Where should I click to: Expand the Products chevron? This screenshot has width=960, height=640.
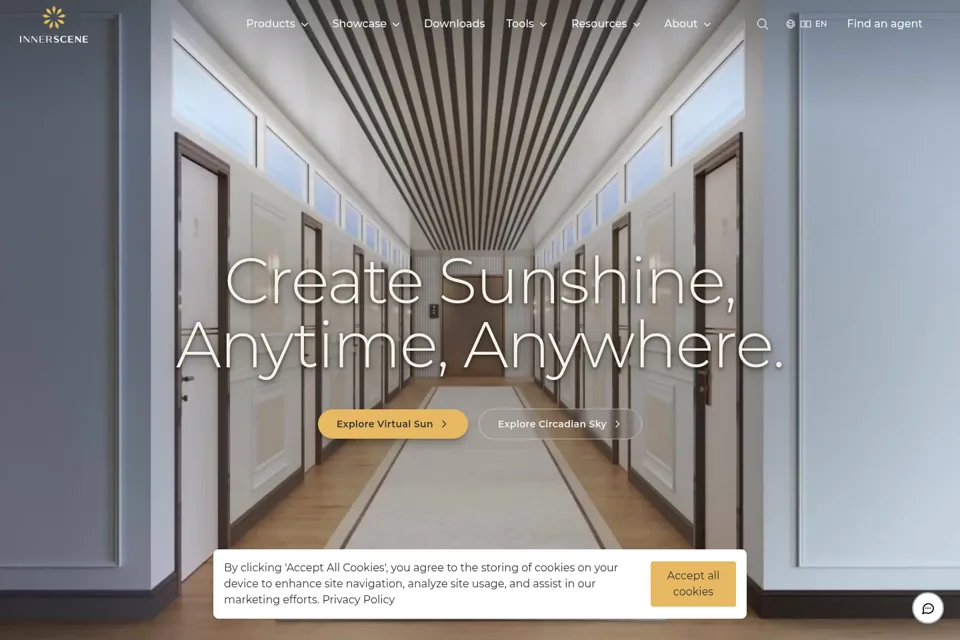point(305,24)
